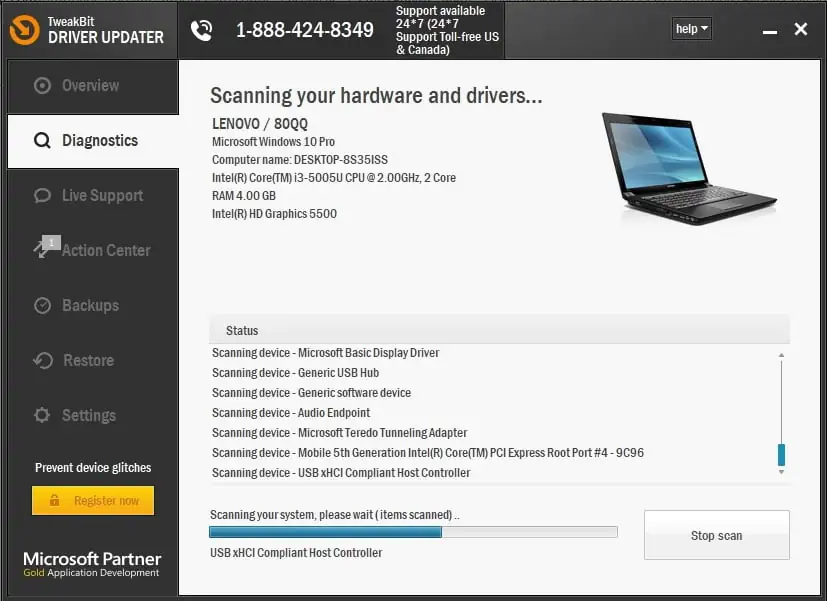This screenshot has width=827, height=601.
Task: Open the Live Support tab
Action: 93,196
